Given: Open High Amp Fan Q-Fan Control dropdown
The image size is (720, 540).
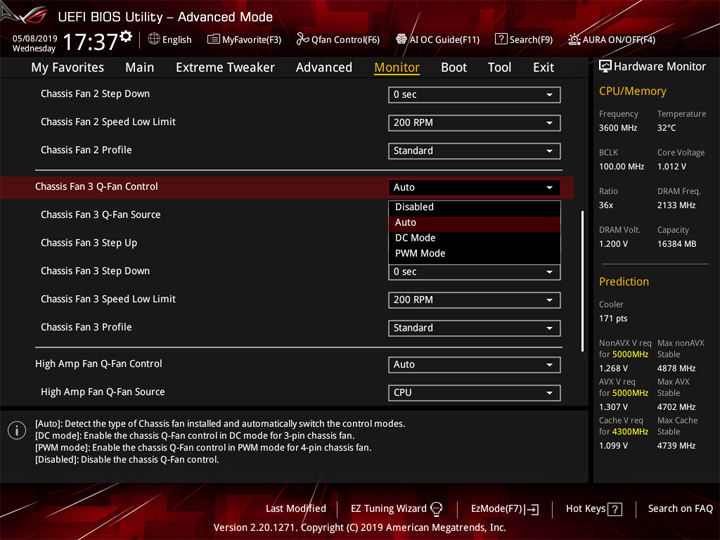Looking at the screenshot, I should pos(474,365).
